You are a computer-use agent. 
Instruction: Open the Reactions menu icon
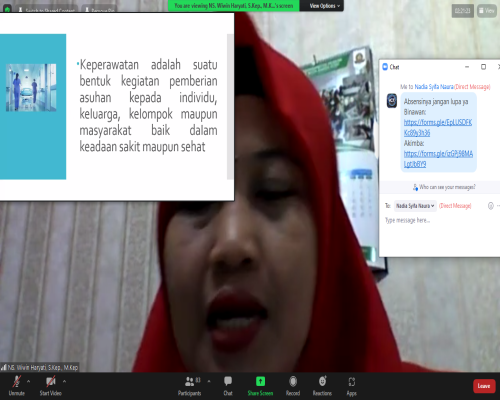click(322, 381)
